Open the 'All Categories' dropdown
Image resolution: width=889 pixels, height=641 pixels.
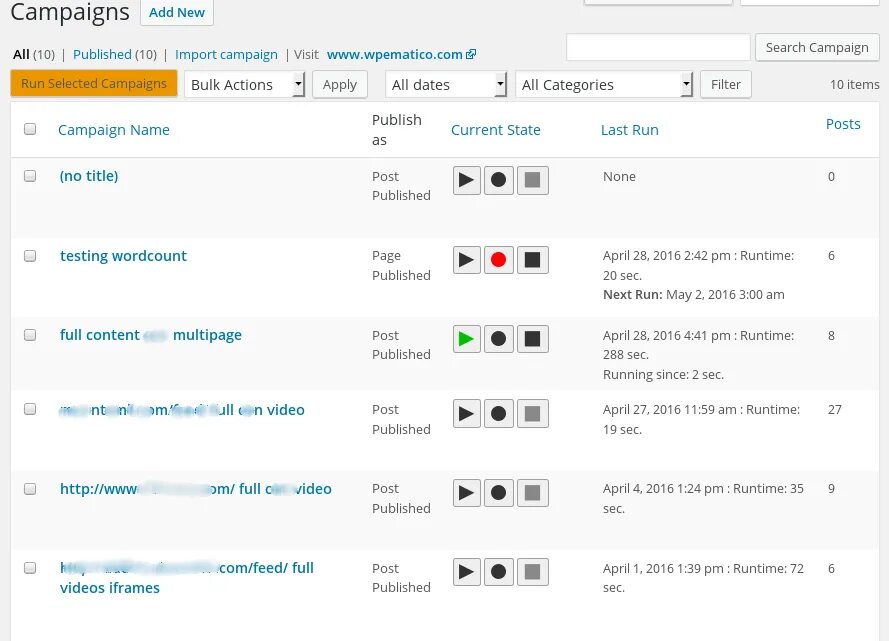pyautogui.click(x=603, y=84)
